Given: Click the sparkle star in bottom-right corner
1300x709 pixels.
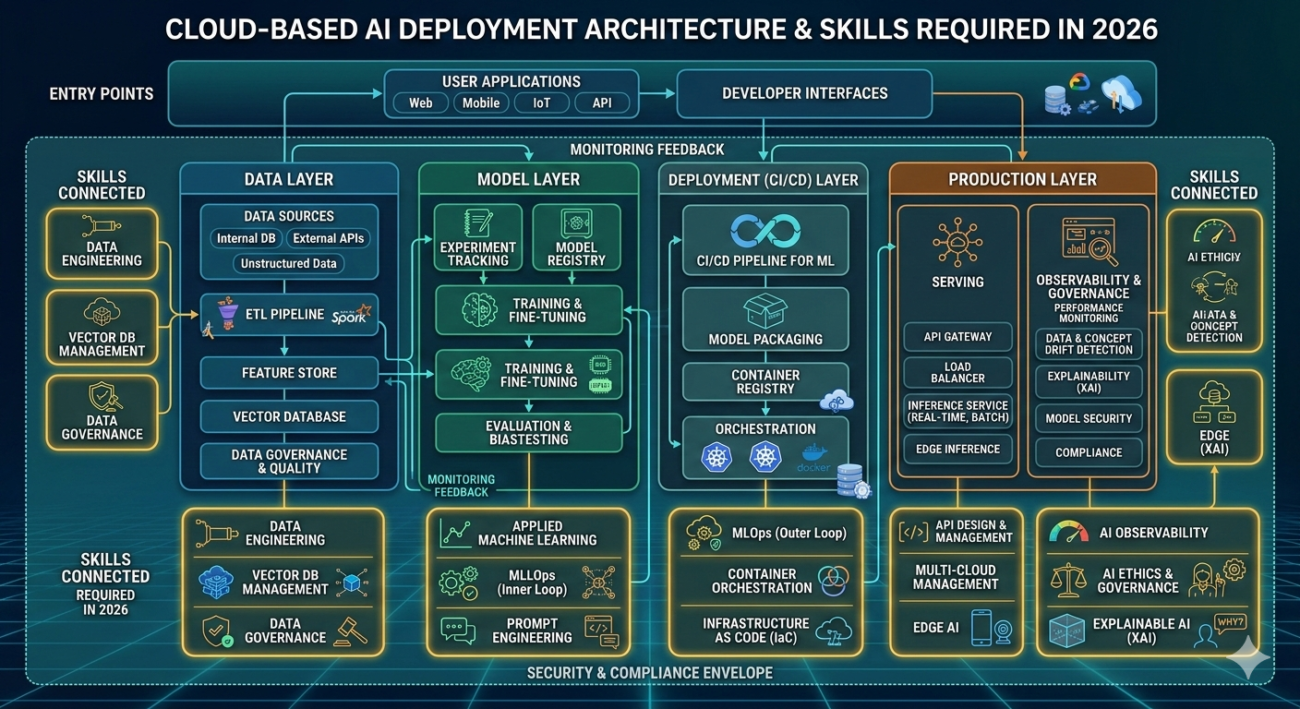Looking at the screenshot, I should pyautogui.click(x=1251, y=660).
